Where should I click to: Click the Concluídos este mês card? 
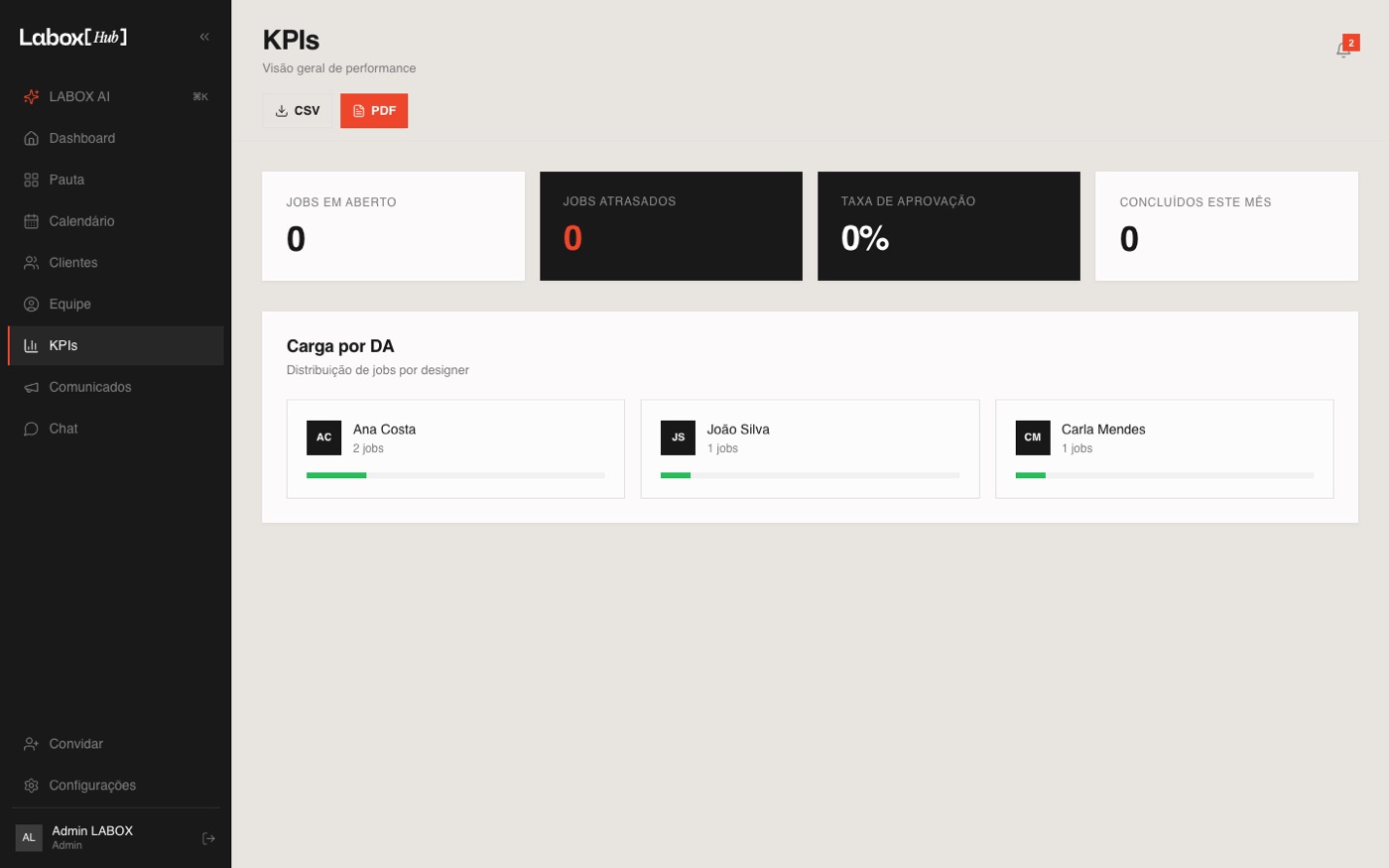1226,226
